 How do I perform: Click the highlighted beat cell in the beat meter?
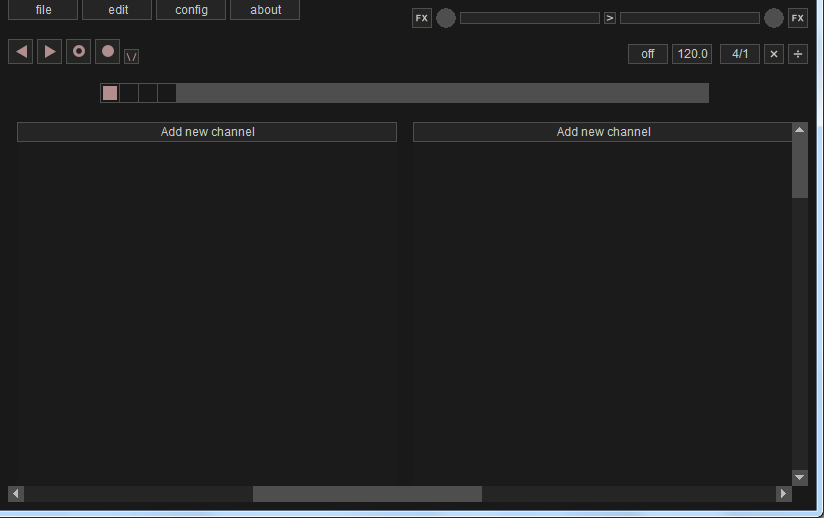pyautogui.click(x=110, y=93)
